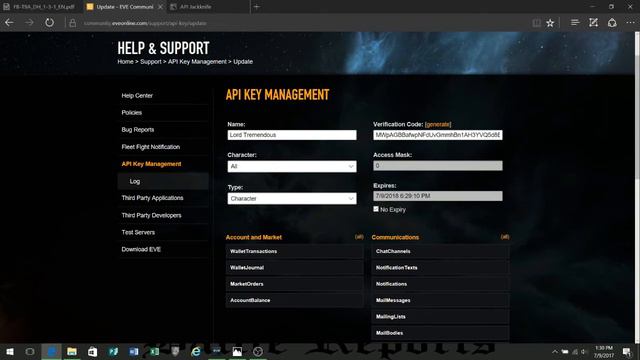
Task: Open Help Center in sidebar
Action: point(137,96)
